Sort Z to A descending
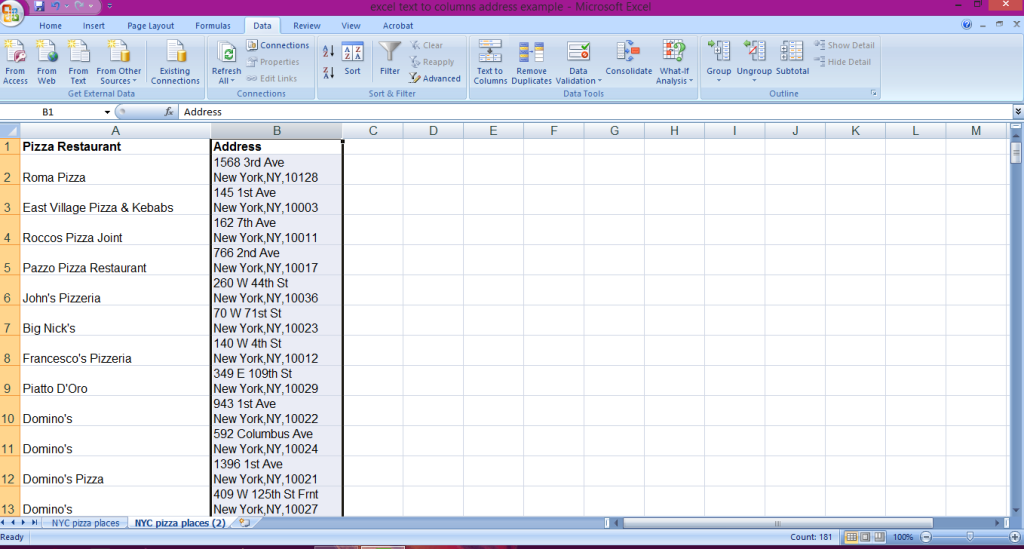1024x549 pixels. [328, 72]
